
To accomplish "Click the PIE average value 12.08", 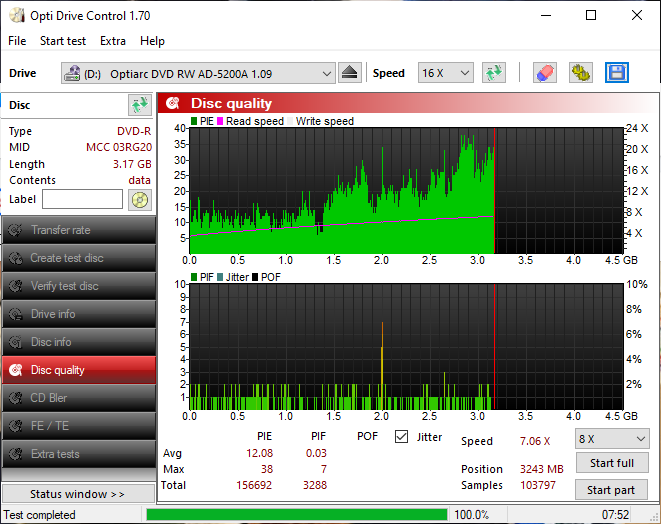I will coord(259,453).
